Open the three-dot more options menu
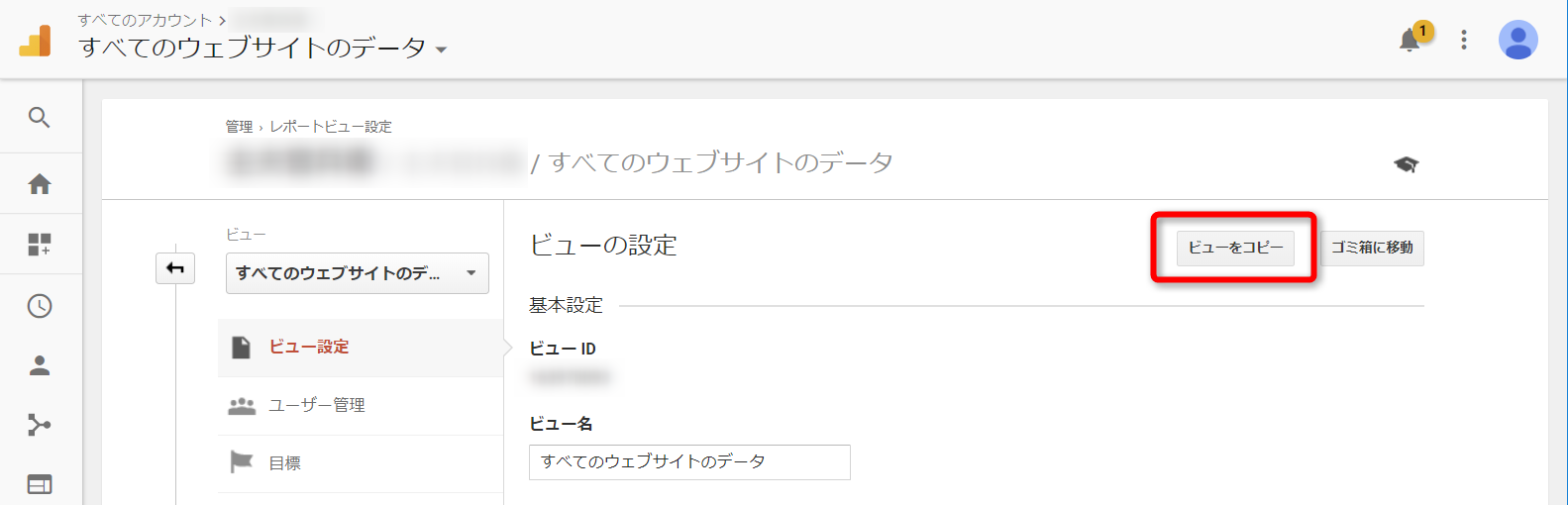The height and width of the screenshot is (505, 1568). pos(1463,41)
